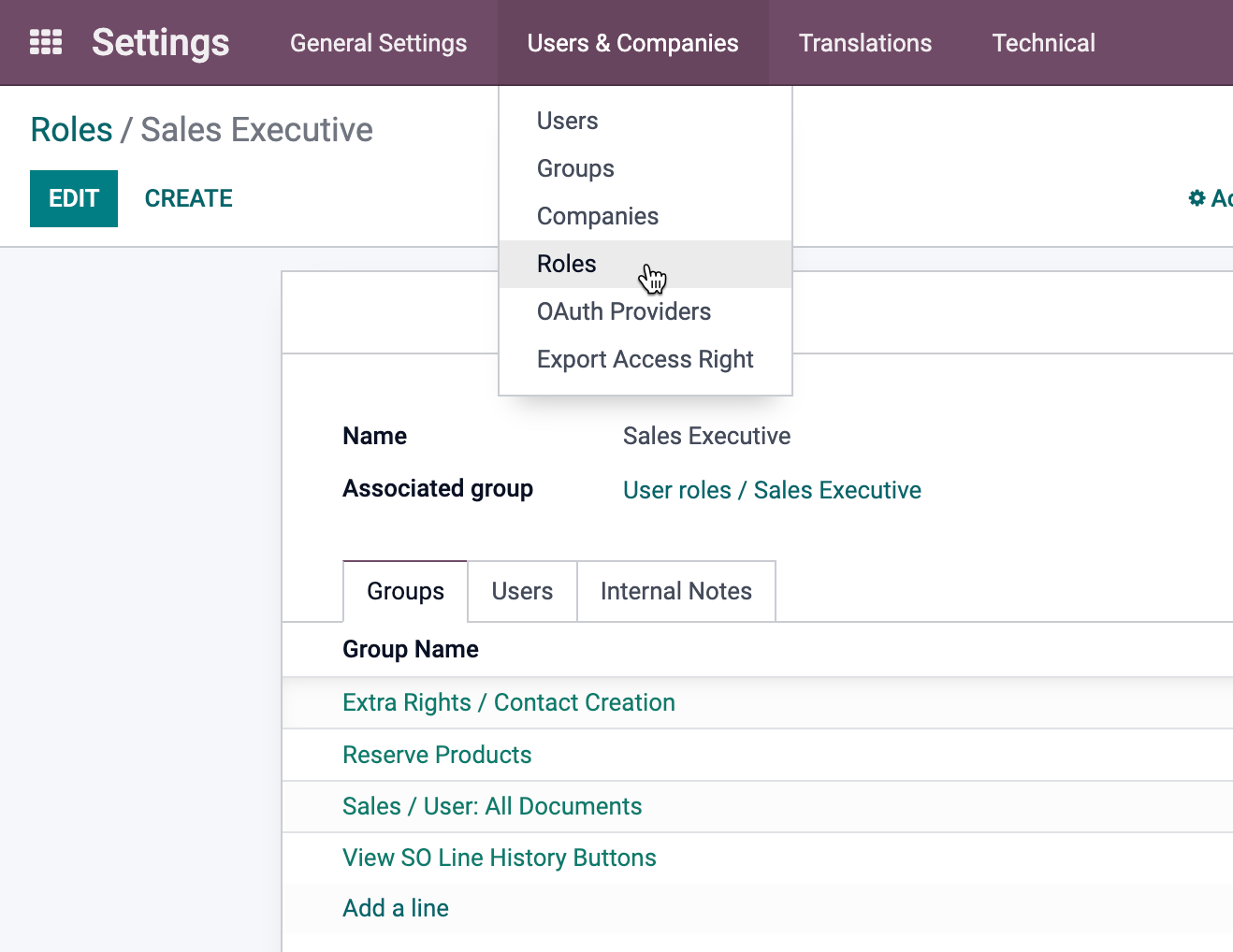Select Groups from the dropdown menu
Image resolution: width=1233 pixels, height=952 pixels.
[x=575, y=168]
